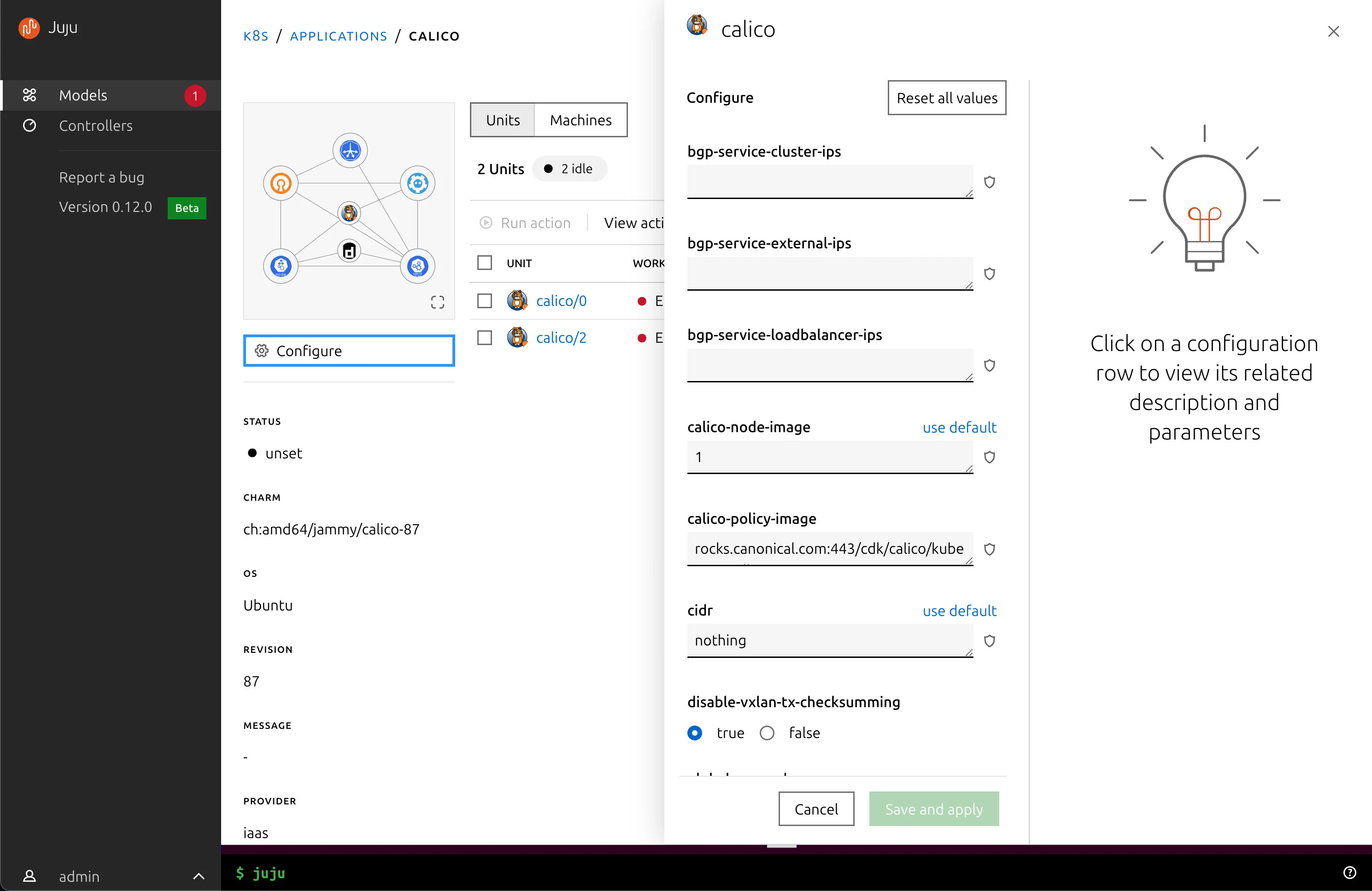1372x891 pixels.
Task: Expand the admin user menu chevron
Action: point(198,876)
